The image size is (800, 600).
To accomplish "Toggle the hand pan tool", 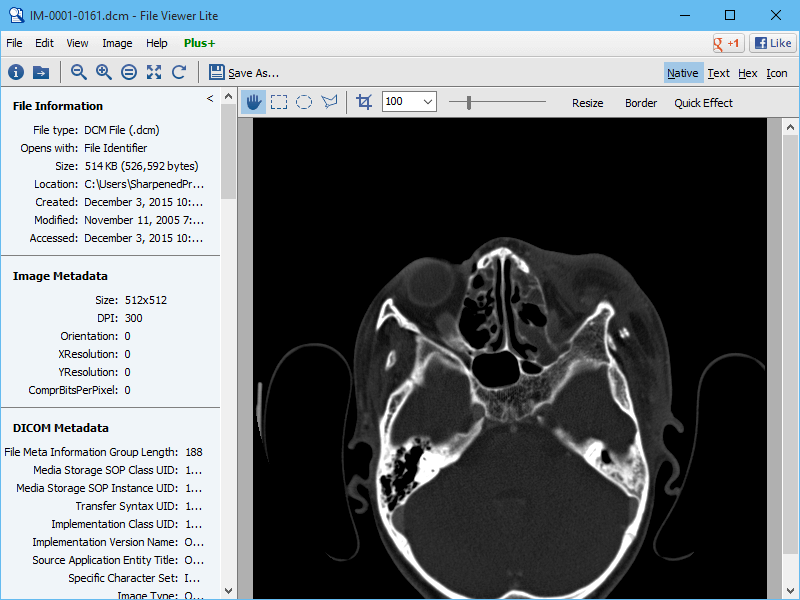I will click(254, 101).
